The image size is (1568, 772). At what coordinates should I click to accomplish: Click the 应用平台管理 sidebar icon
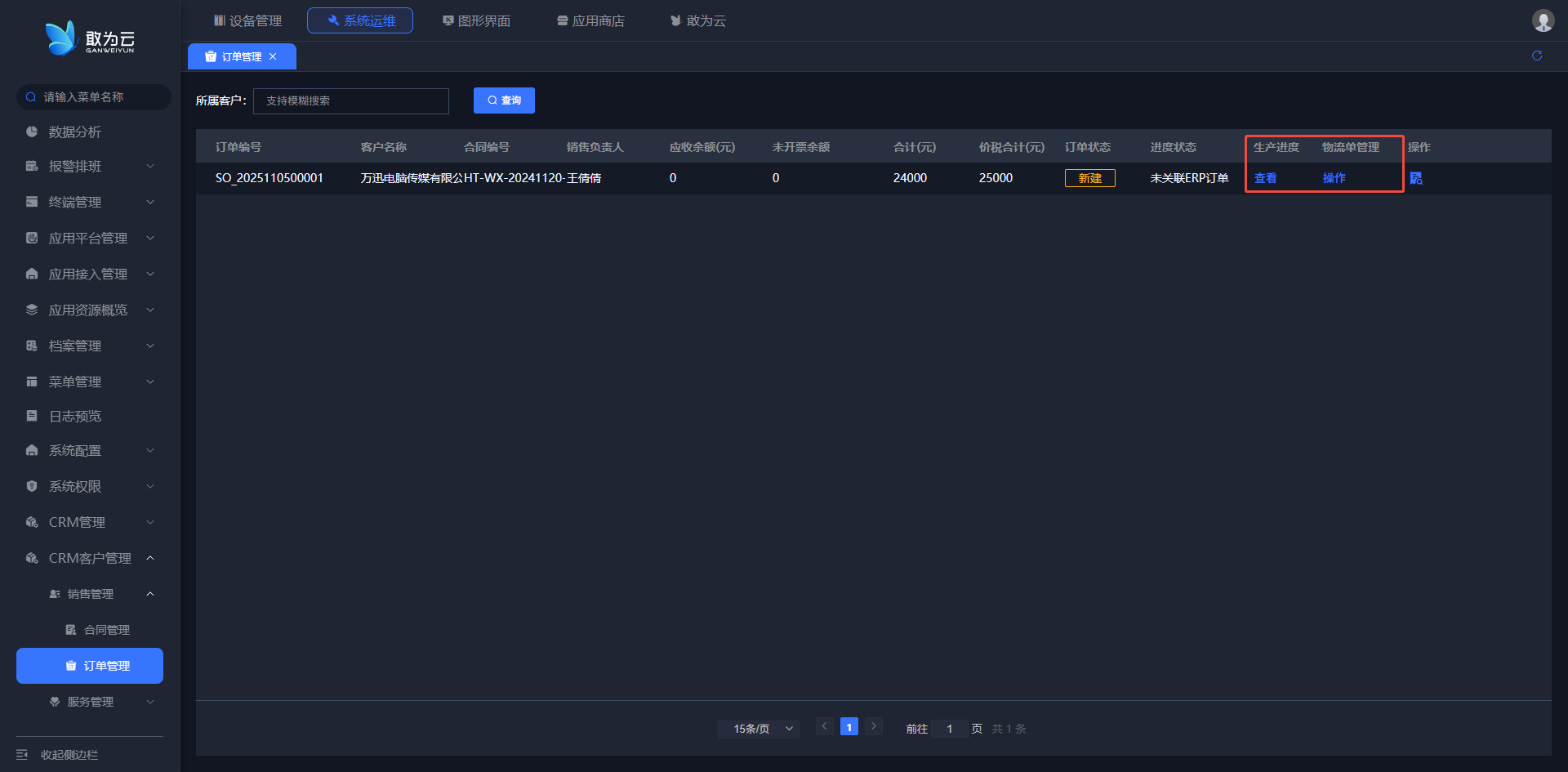(x=32, y=238)
